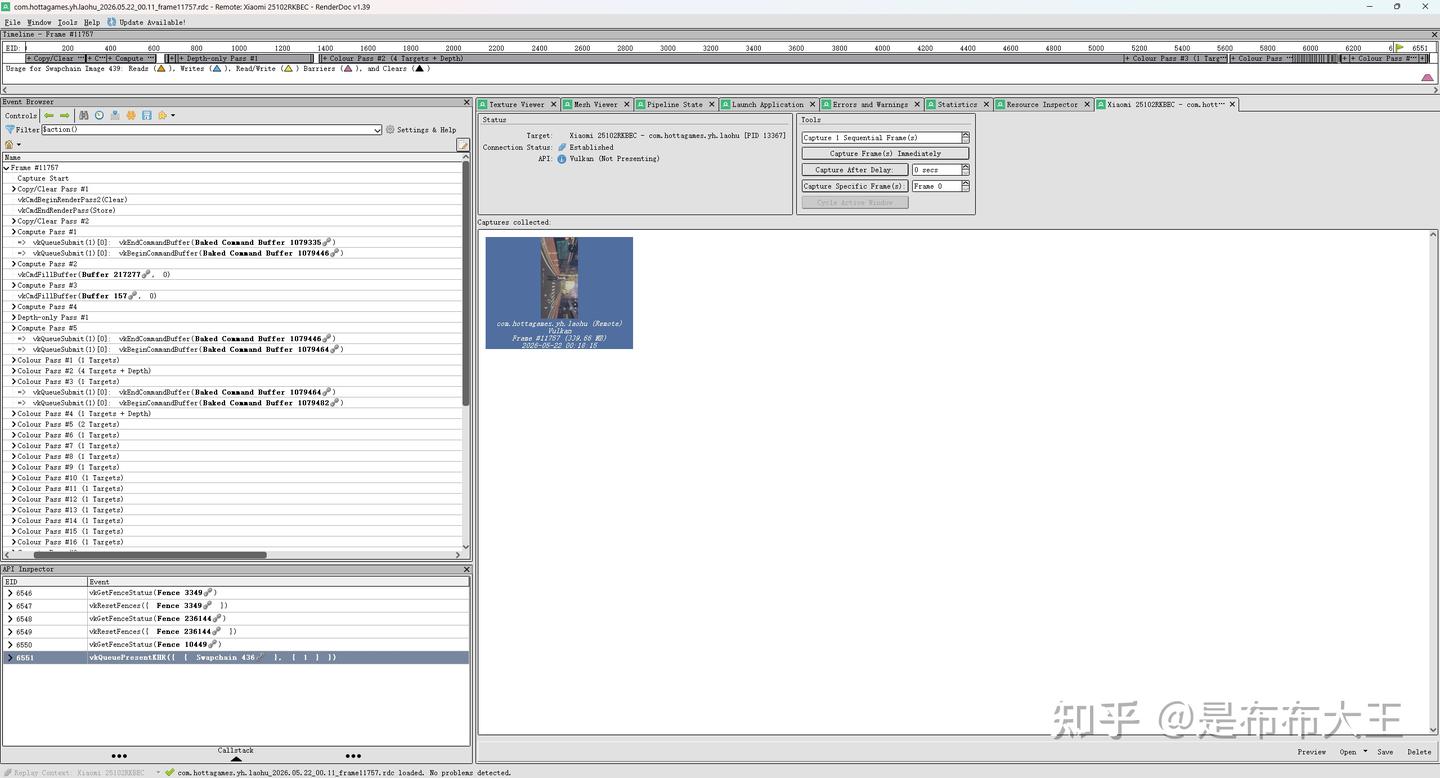Click the Save capture button
Image resolution: width=1440 pixels, height=778 pixels.
click(x=1385, y=752)
